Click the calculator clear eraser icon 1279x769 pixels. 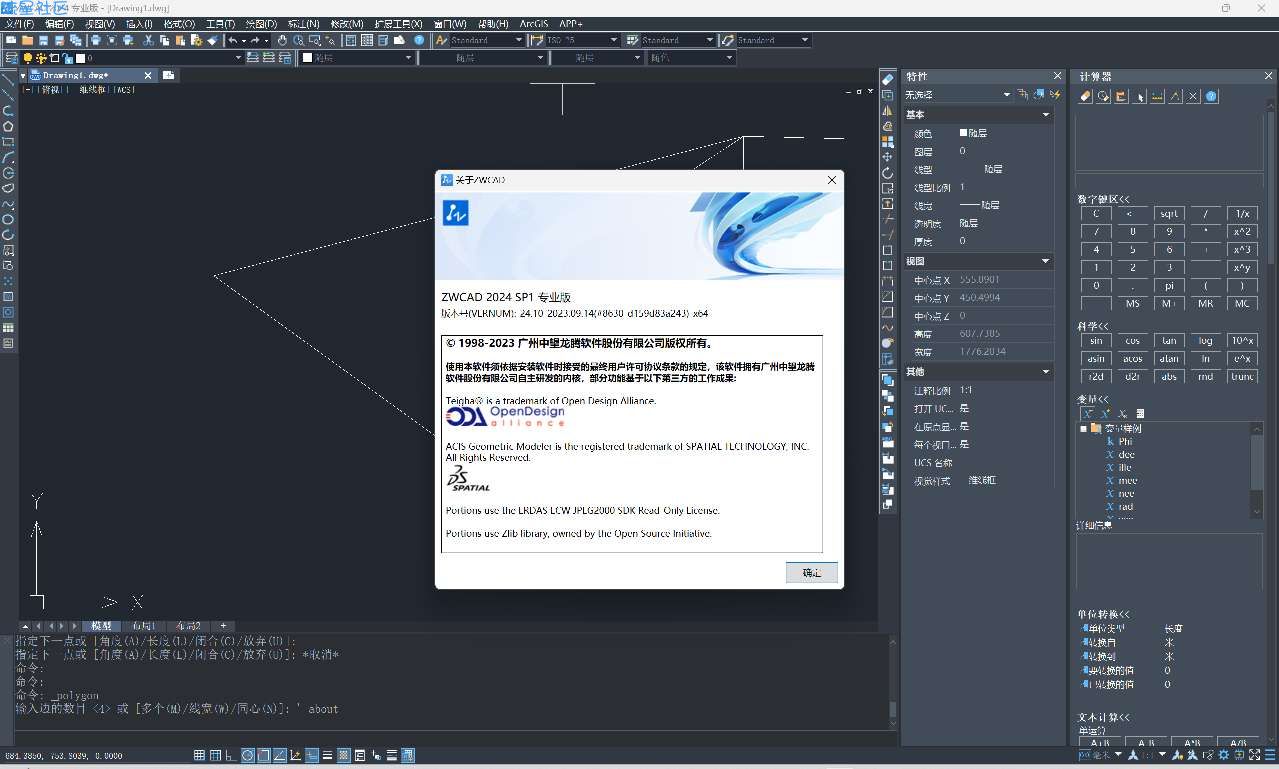tap(1086, 96)
